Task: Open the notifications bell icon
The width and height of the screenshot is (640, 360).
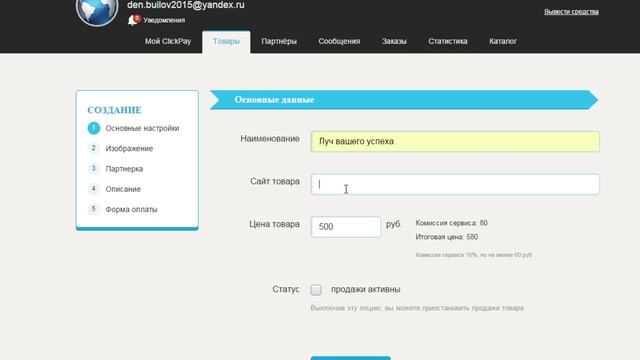Action: [x=133, y=20]
